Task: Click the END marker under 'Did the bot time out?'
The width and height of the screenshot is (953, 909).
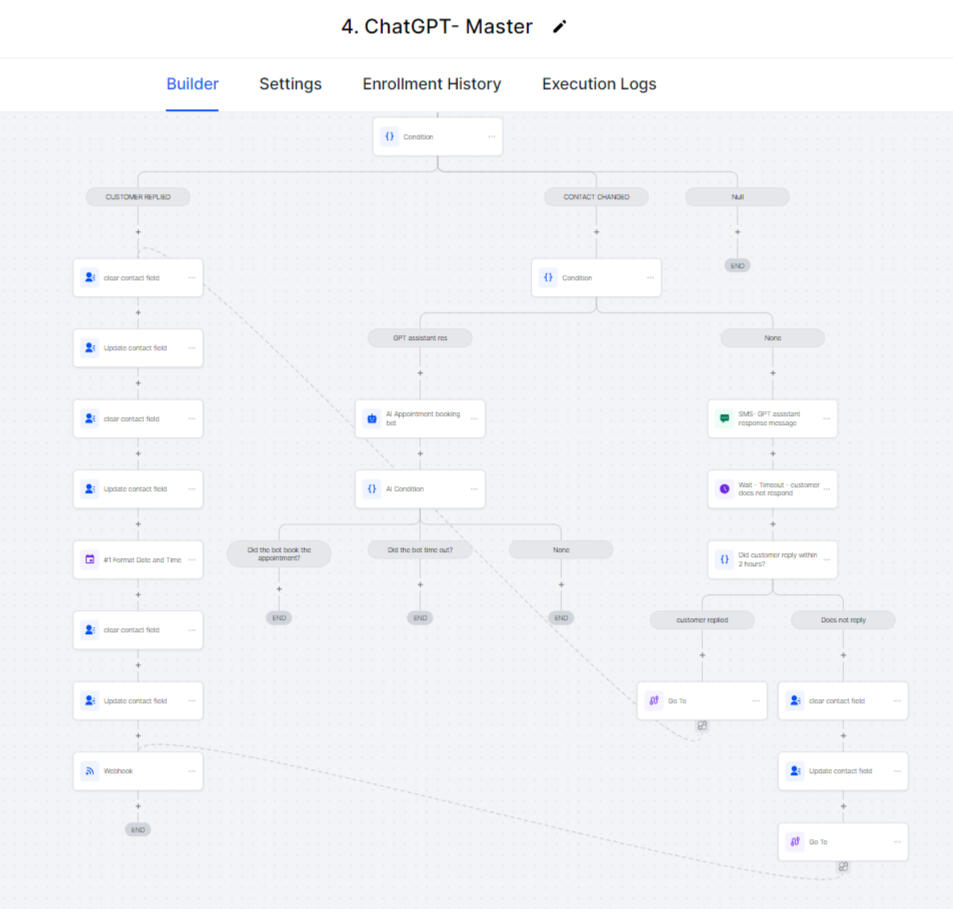Action: (420, 618)
